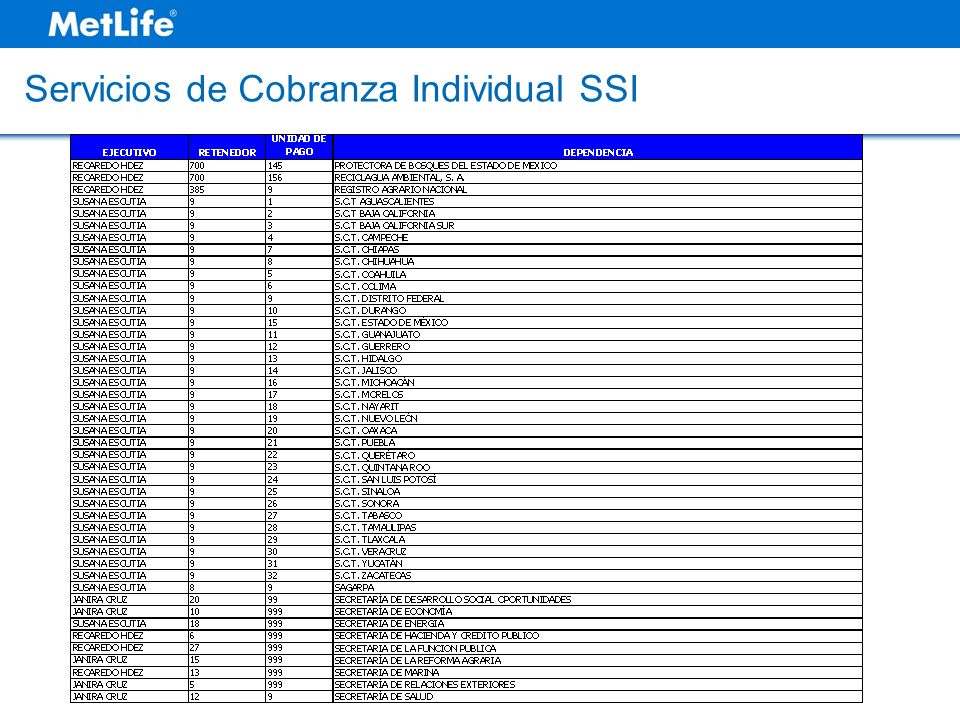Select SECRETARÍA DE LA REFORMA AGRARIA cell
This screenshot has width=960, height=720.
coord(598,660)
